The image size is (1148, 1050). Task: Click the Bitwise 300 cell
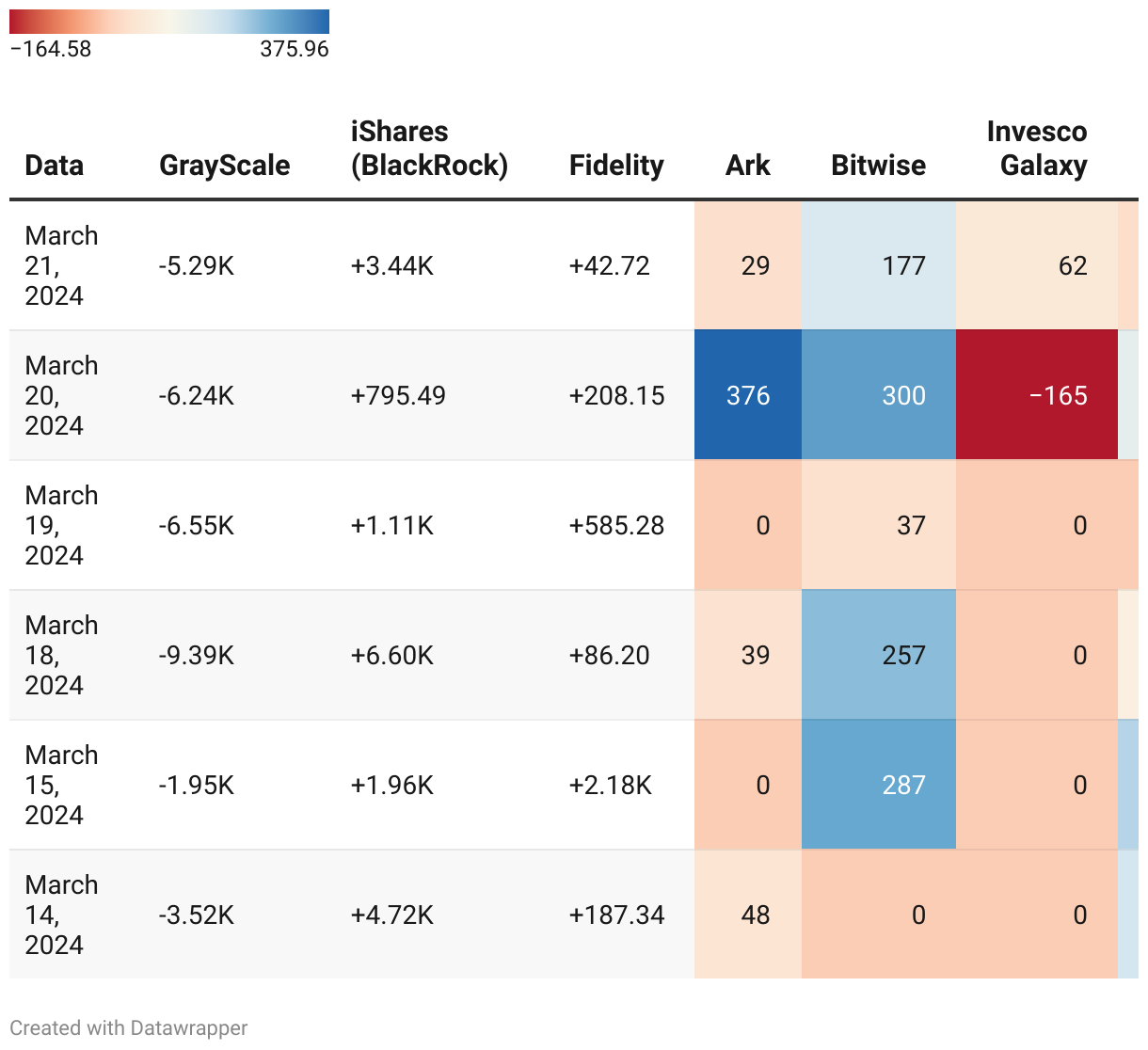pyautogui.click(x=879, y=395)
